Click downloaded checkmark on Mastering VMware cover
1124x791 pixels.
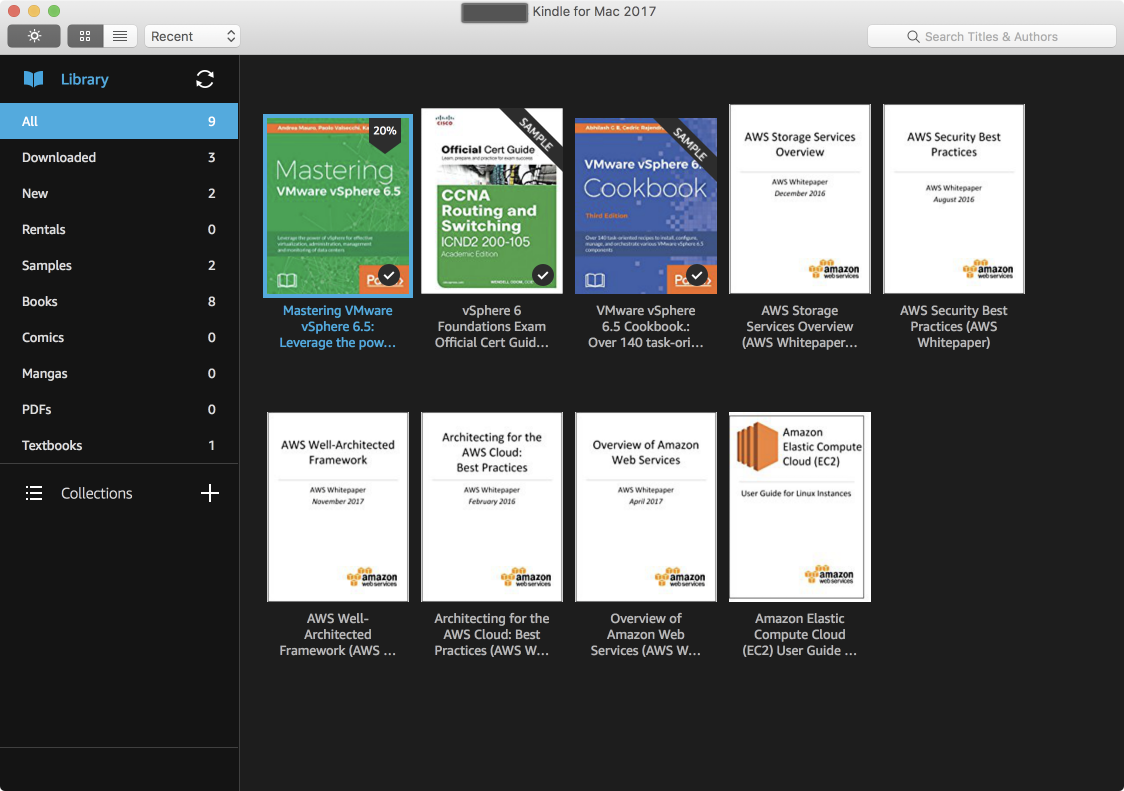[389, 275]
